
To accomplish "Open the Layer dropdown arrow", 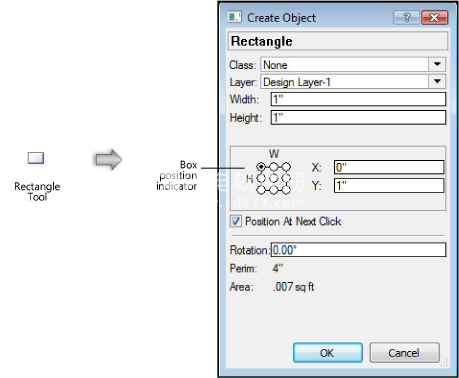I will tap(437, 81).
